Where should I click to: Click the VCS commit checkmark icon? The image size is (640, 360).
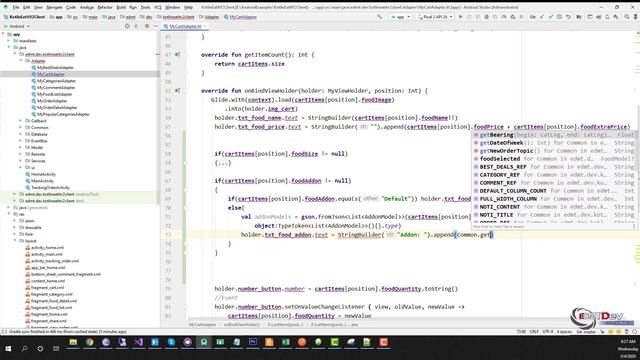point(551,17)
